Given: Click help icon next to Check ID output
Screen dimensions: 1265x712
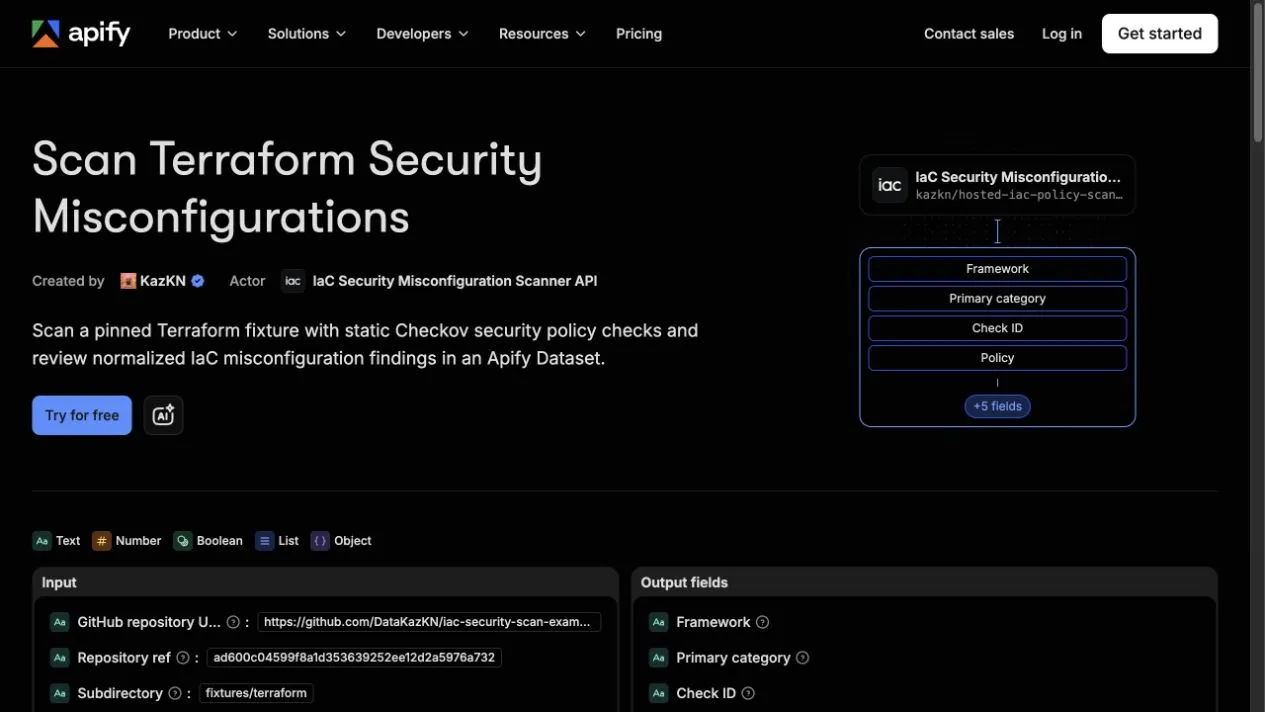Looking at the screenshot, I should 748,693.
